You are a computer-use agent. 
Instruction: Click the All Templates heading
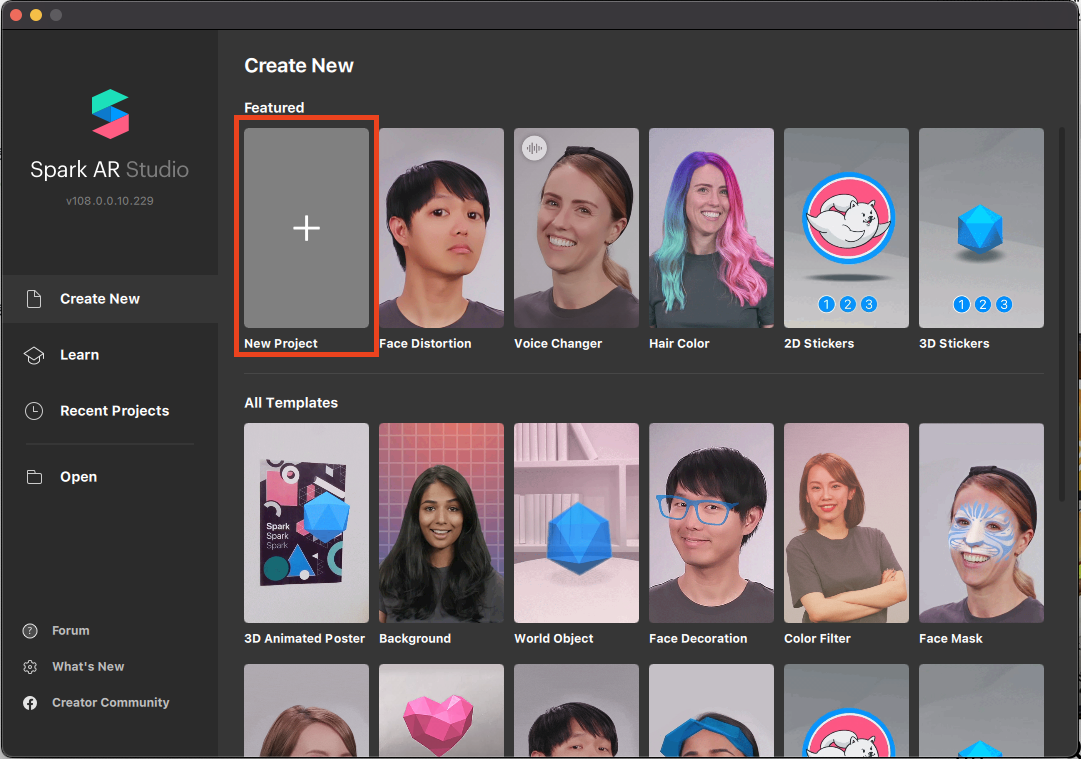pos(291,403)
